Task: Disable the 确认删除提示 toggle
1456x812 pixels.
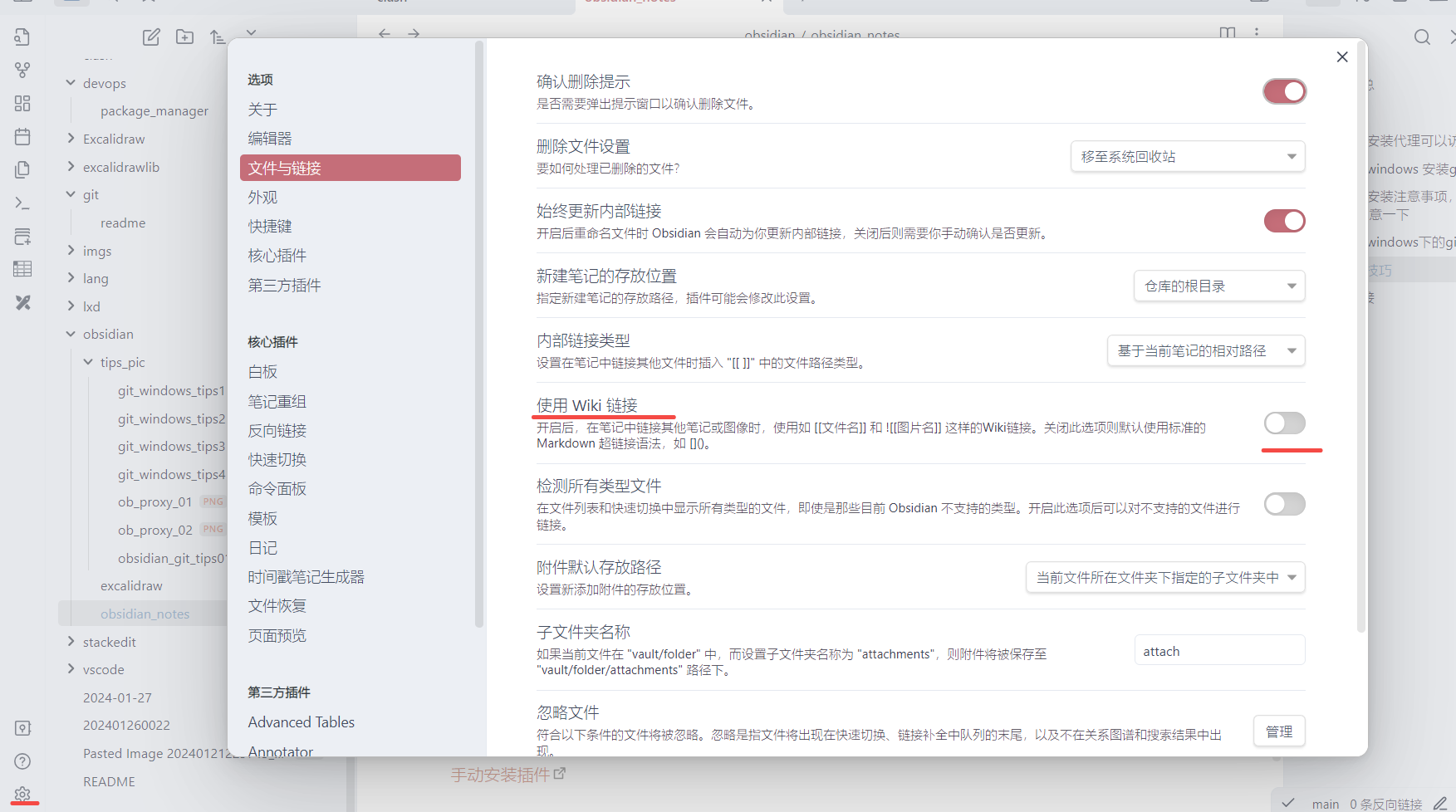Action: tap(1284, 91)
